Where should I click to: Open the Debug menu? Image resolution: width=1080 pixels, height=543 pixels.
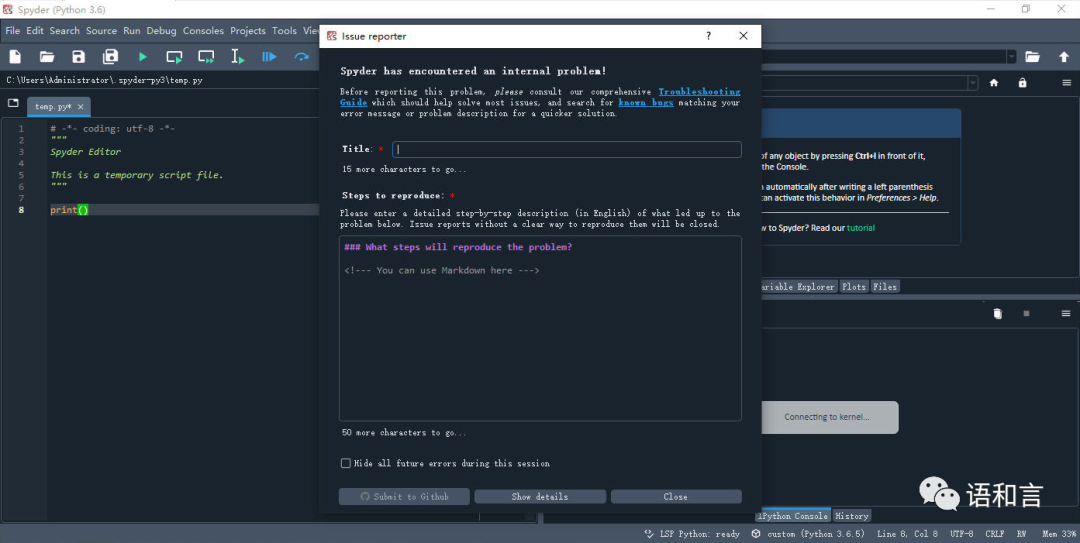point(161,30)
